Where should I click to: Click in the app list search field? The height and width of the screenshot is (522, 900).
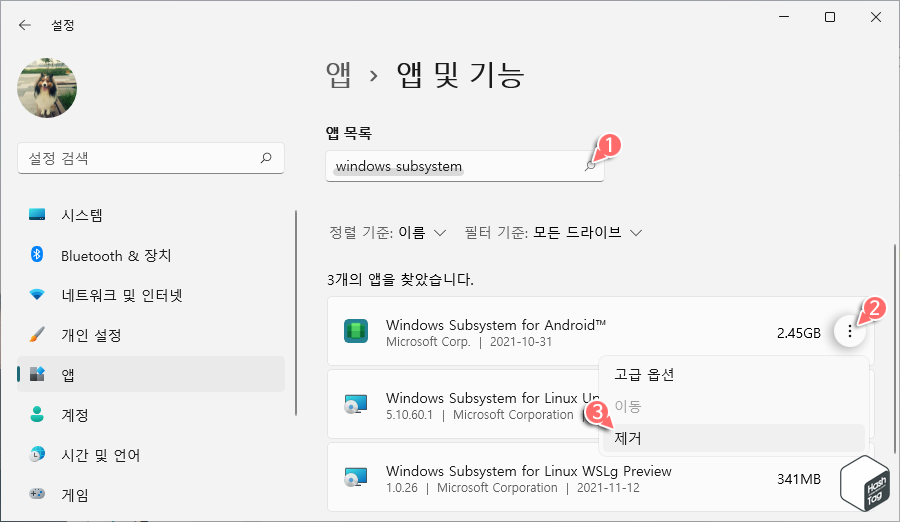click(x=465, y=167)
